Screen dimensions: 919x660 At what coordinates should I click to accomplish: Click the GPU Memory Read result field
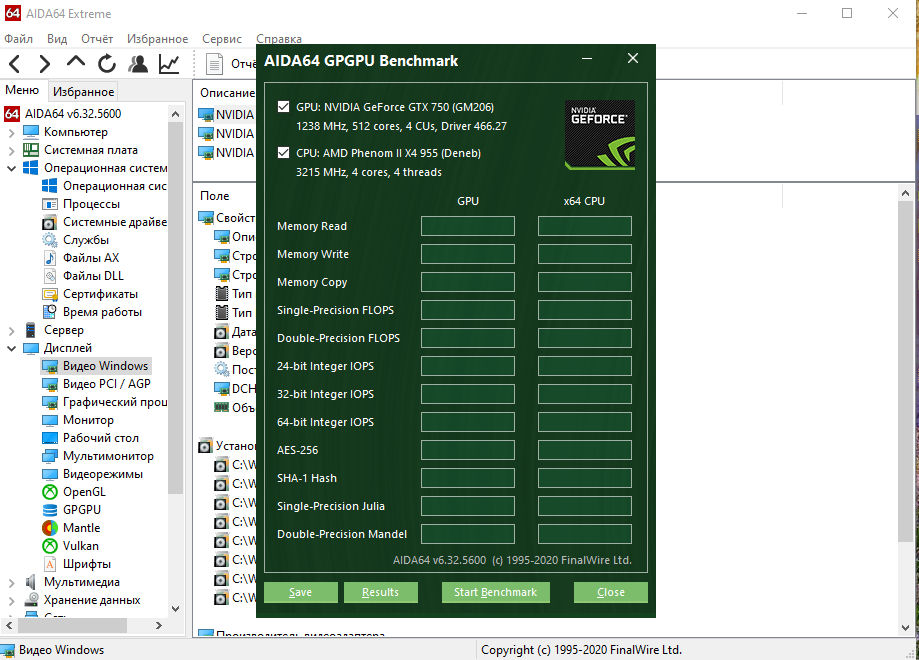pyautogui.click(x=468, y=226)
